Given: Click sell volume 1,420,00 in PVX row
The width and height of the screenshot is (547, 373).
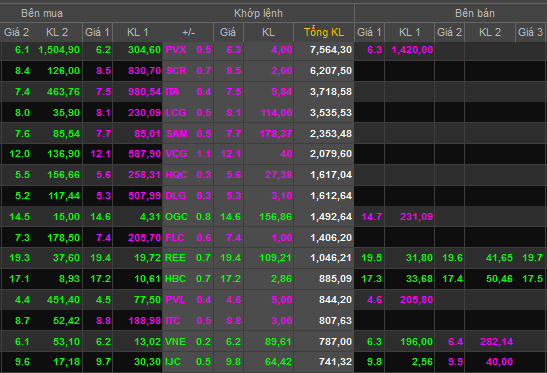Looking at the screenshot, I should pos(412,50).
